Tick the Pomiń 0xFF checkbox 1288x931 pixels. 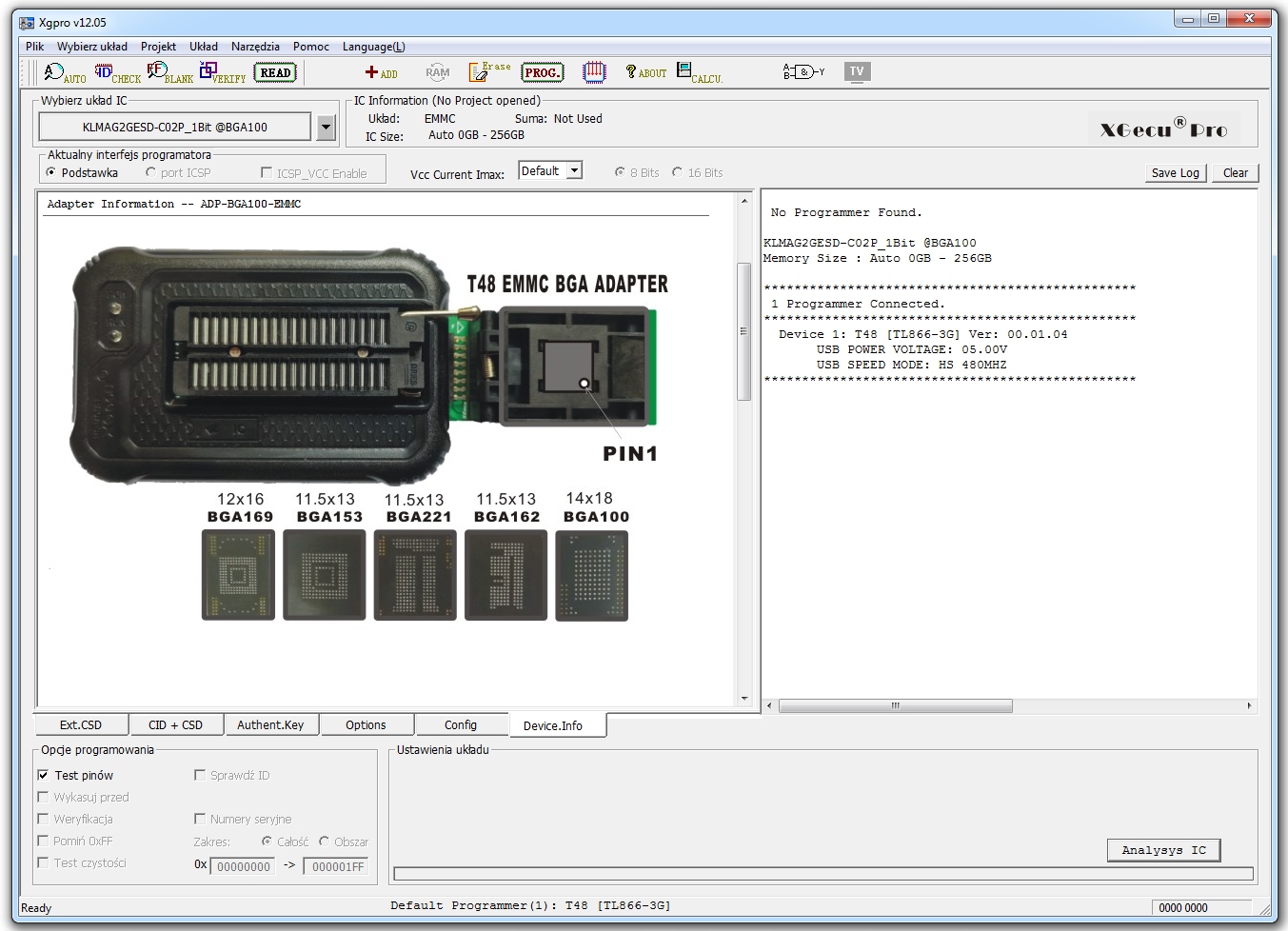(x=43, y=841)
